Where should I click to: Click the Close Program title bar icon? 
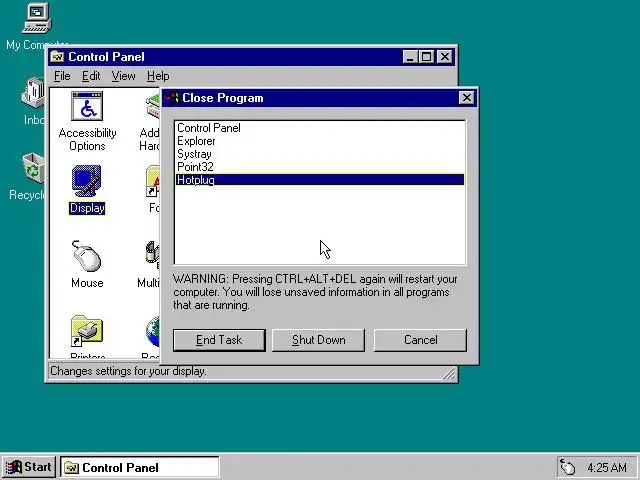coord(172,98)
